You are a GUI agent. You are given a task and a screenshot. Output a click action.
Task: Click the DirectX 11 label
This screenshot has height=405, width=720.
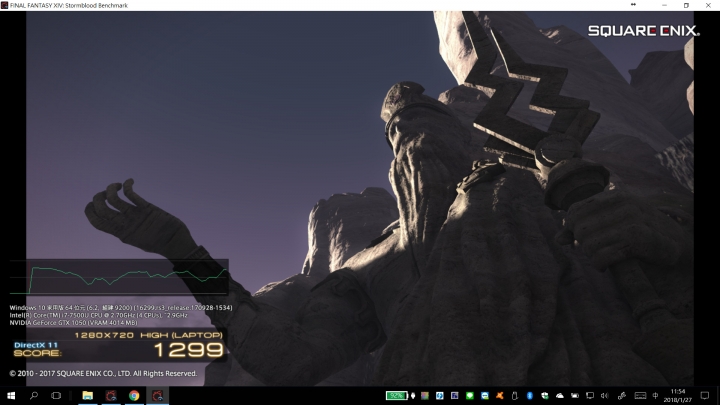(36, 345)
